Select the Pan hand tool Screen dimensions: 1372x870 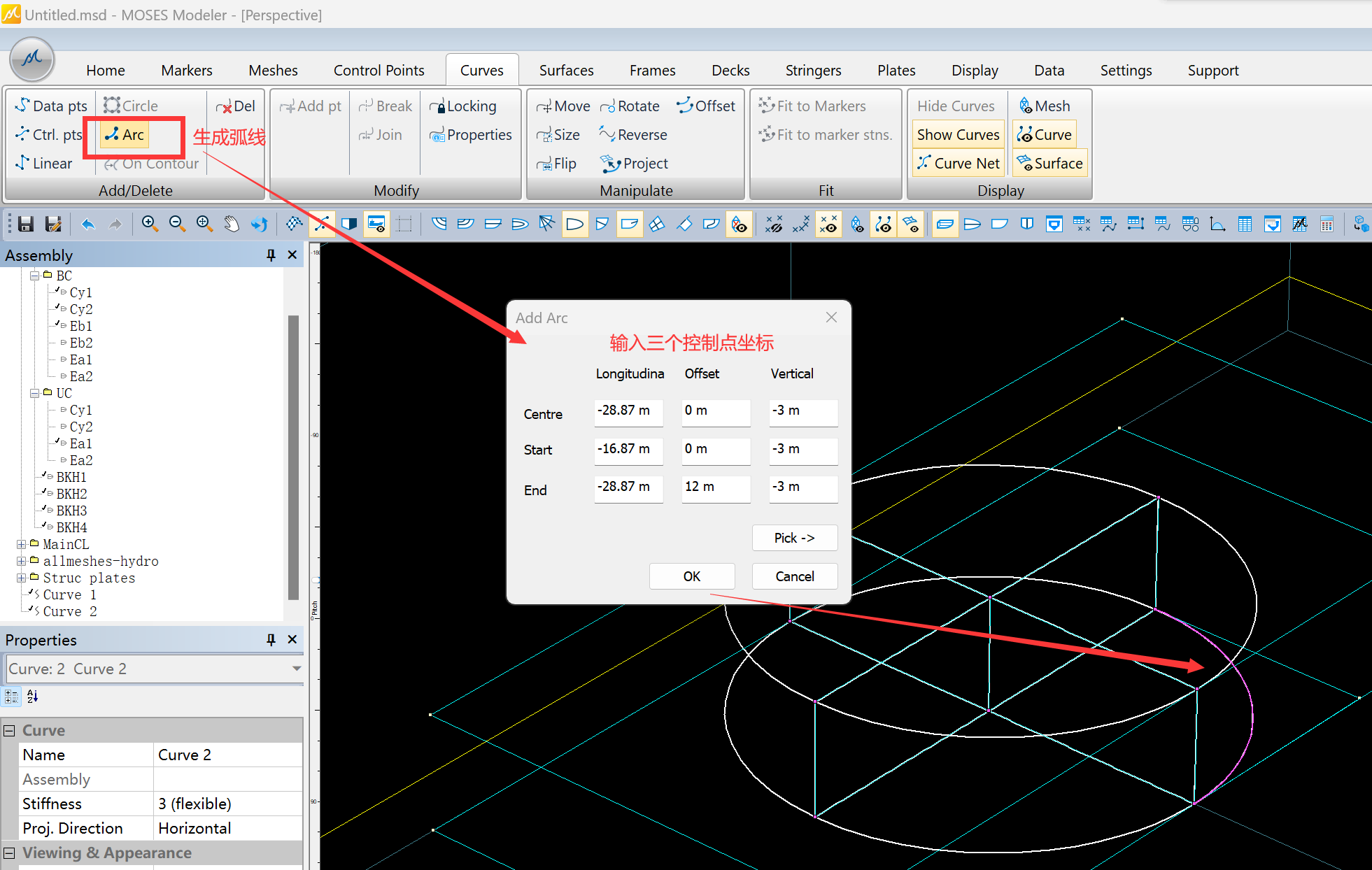232,224
